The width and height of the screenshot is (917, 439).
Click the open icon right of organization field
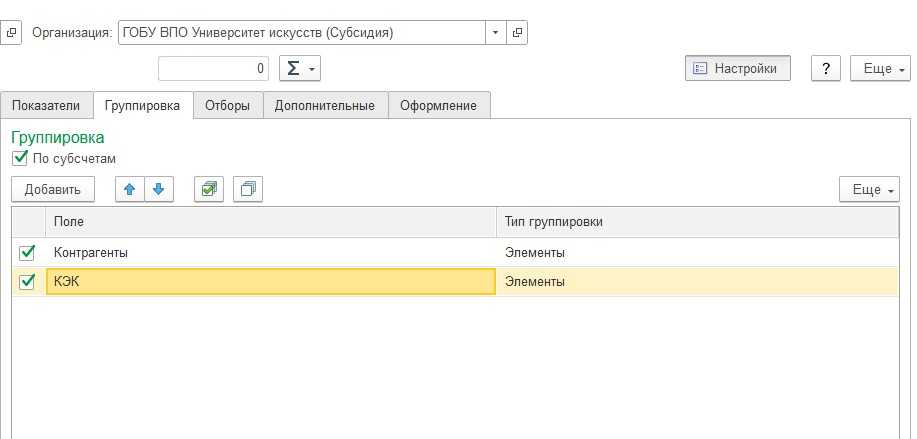[517, 32]
